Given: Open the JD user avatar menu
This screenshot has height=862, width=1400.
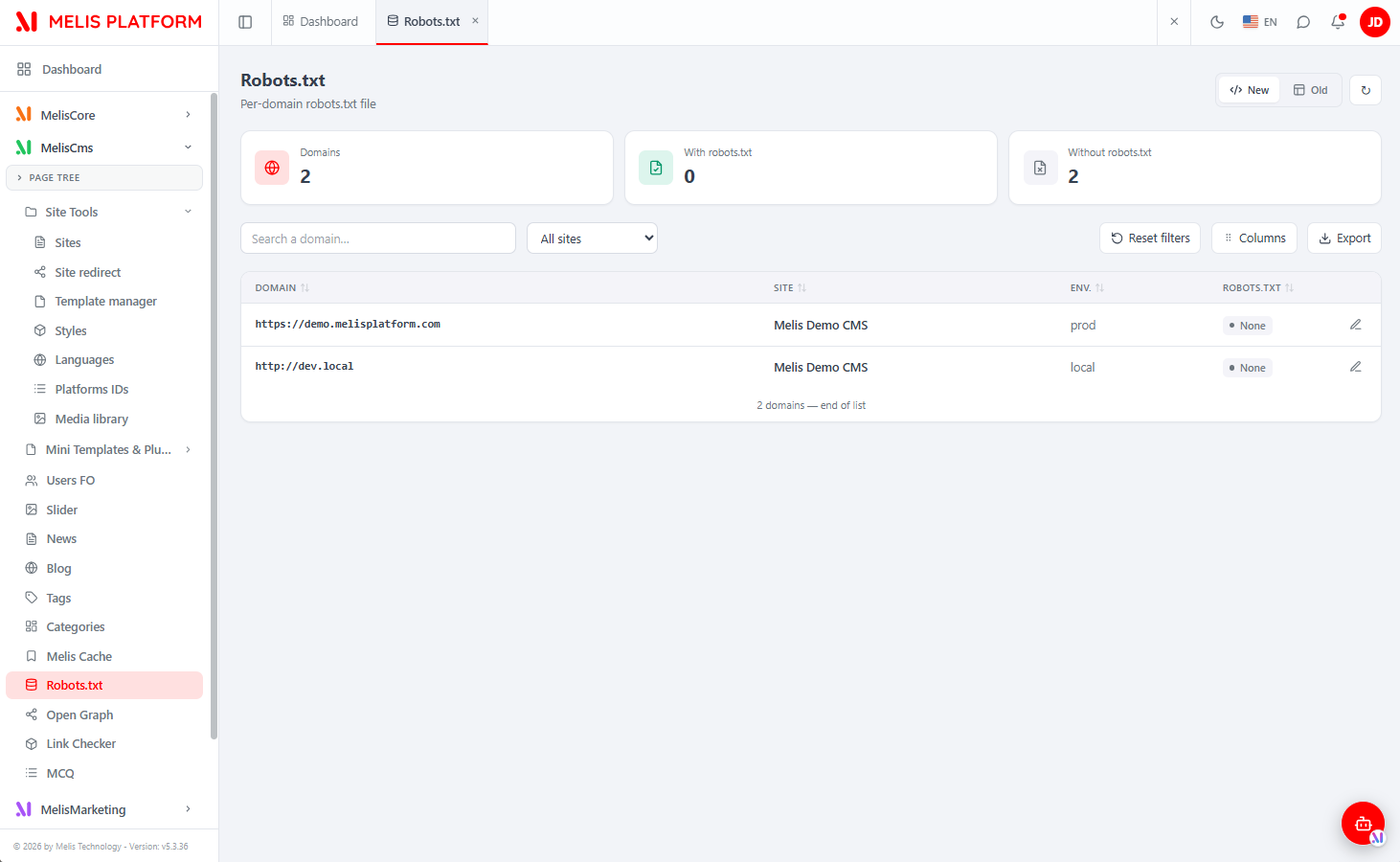Looking at the screenshot, I should [x=1375, y=22].
